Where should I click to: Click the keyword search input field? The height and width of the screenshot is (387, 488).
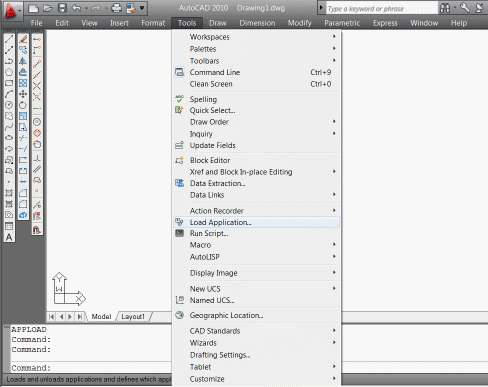pos(381,8)
